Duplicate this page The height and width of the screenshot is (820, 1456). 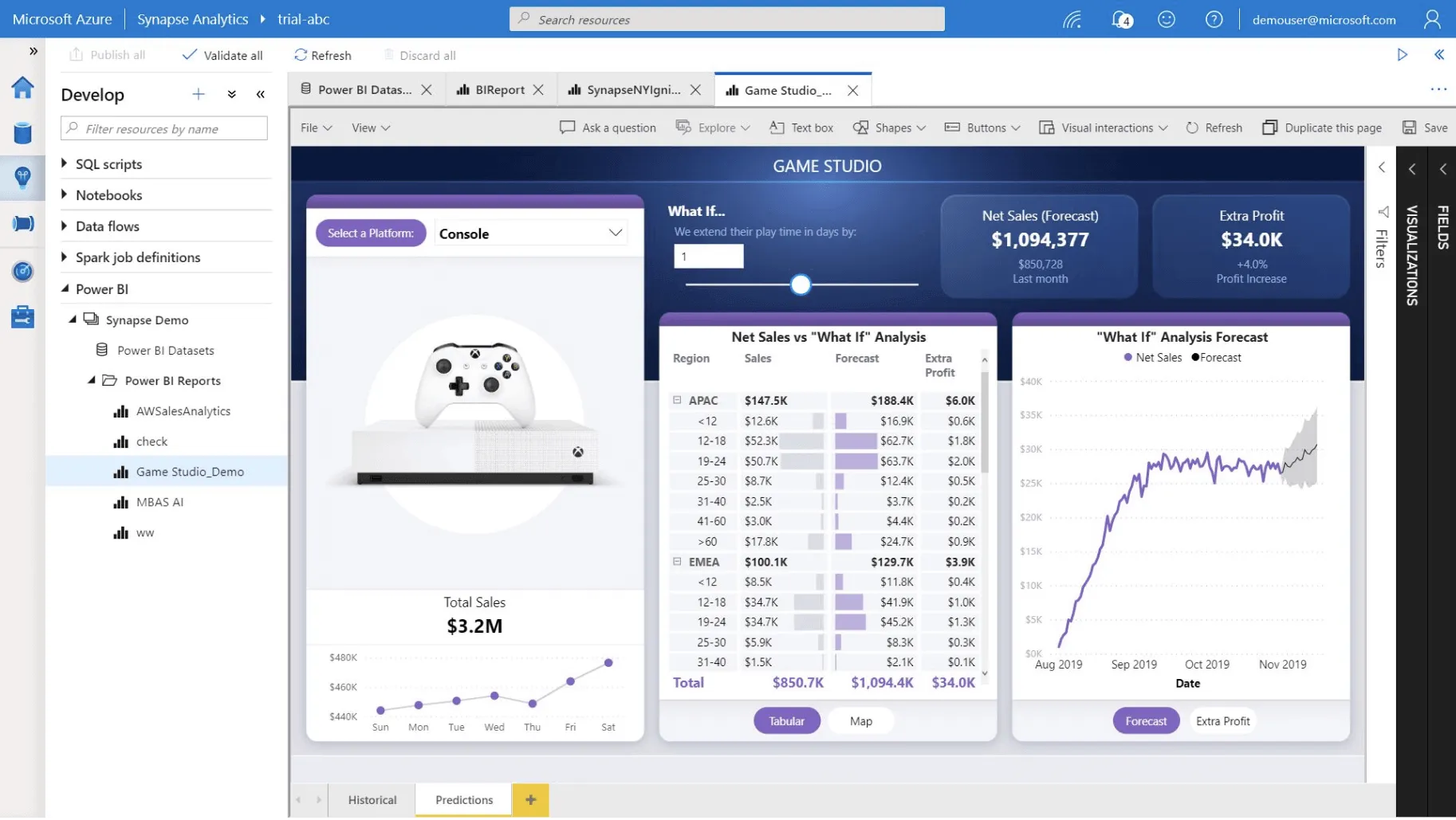click(1322, 128)
